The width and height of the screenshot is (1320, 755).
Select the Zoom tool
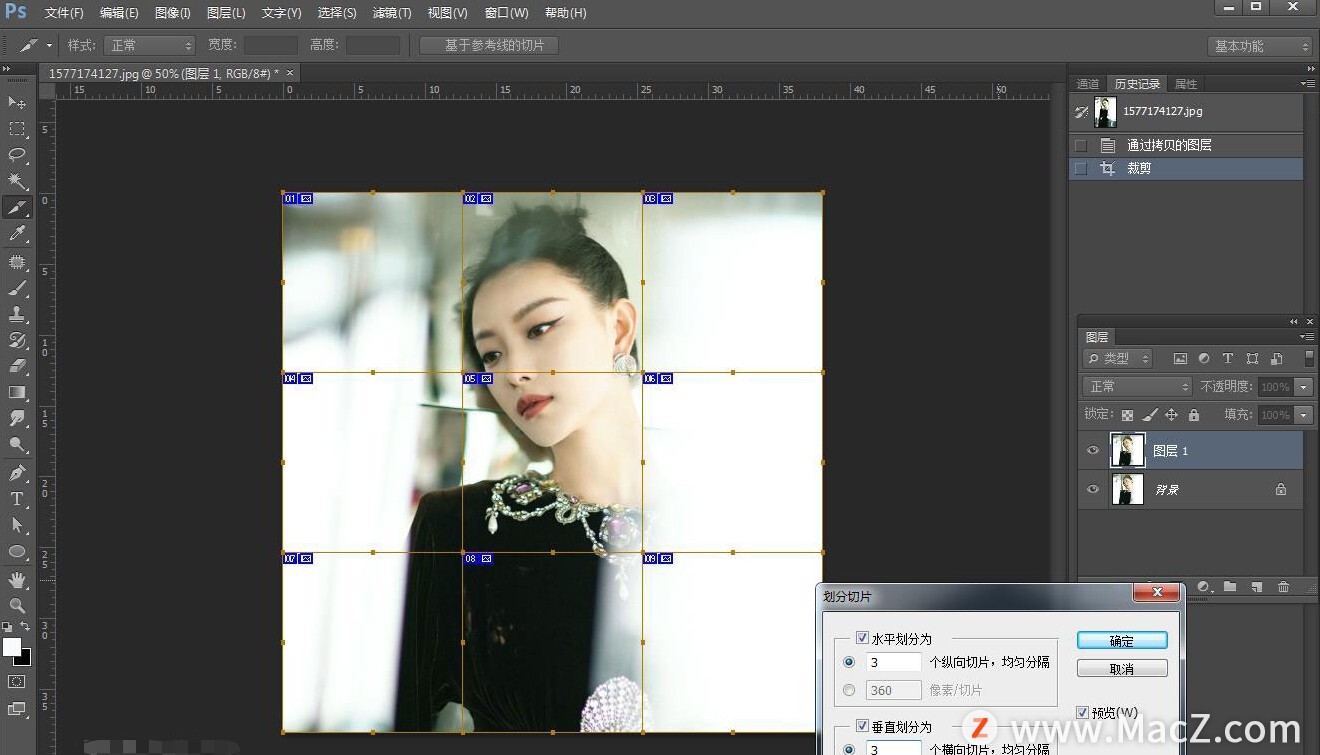click(17, 606)
